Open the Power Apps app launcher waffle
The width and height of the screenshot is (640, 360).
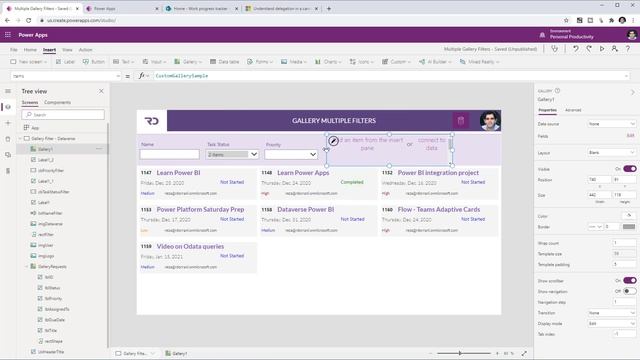click(x=8, y=35)
